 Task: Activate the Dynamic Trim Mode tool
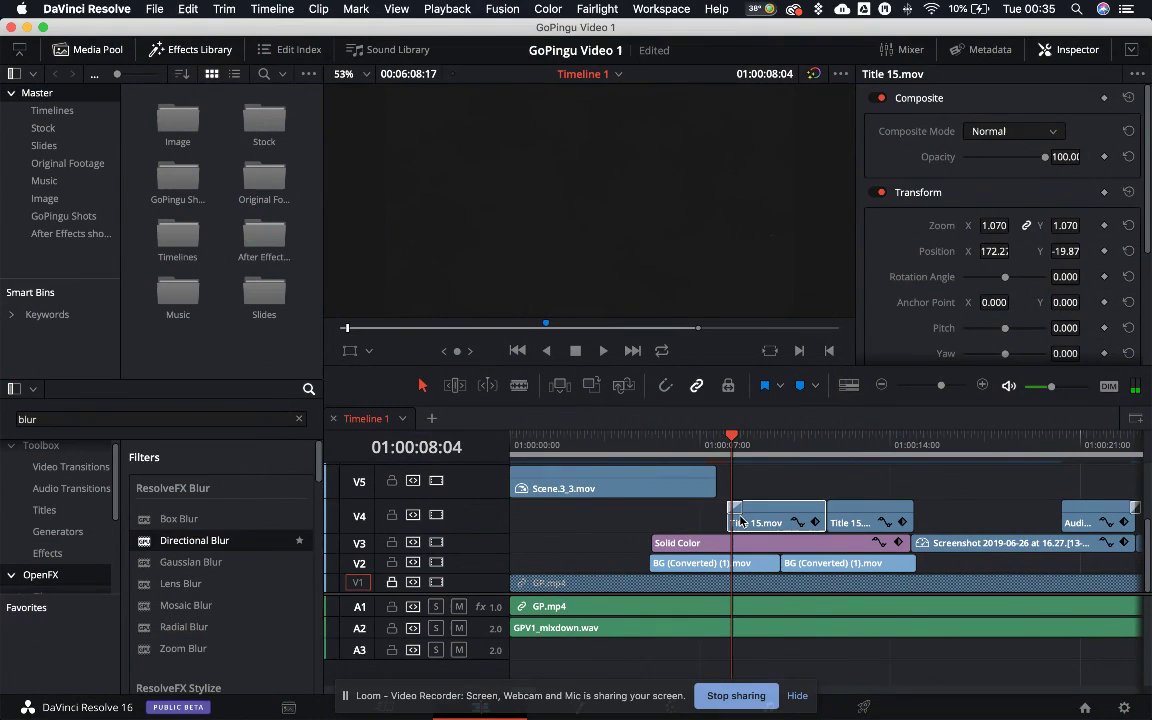[x=487, y=386]
